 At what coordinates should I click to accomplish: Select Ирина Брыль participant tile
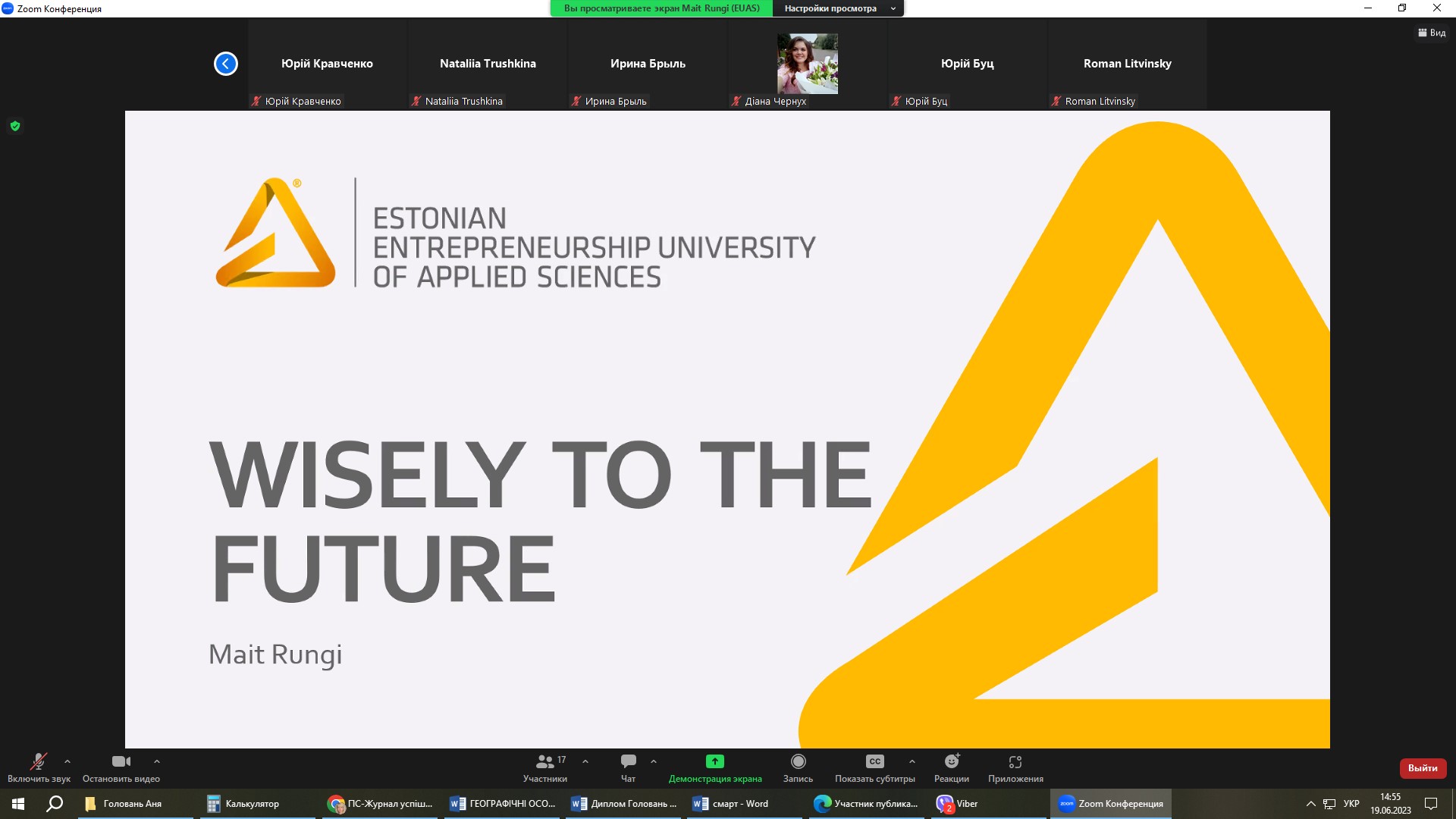click(648, 64)
